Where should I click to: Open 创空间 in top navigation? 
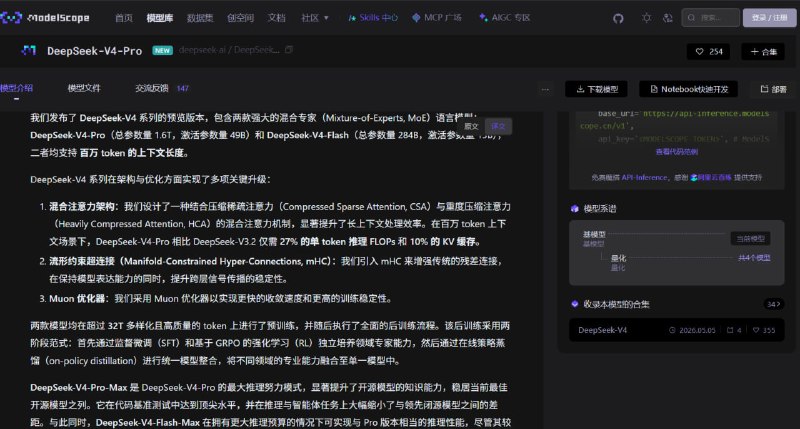click(x=240, y=18)
